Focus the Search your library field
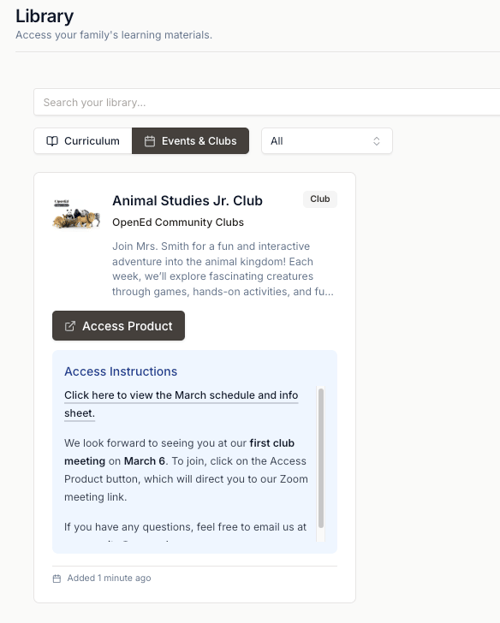Screen dimensions: 500x623 tap(266, 102)
